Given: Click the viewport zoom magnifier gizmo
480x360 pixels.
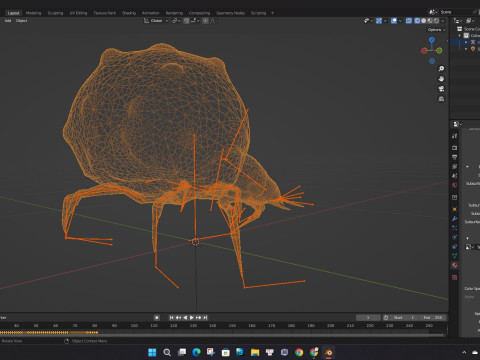Looking at the screenshot, I should (x=441, y=69).
